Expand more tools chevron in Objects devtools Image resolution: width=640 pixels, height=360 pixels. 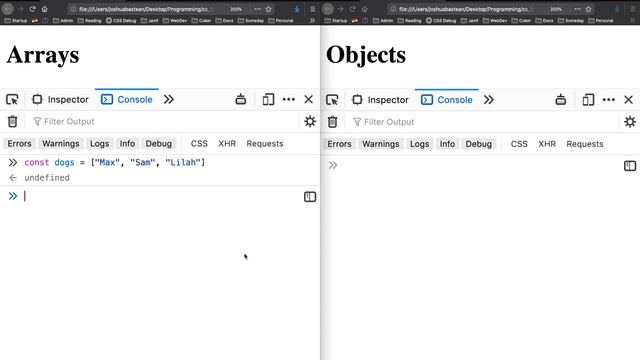(x=489, y=100)
